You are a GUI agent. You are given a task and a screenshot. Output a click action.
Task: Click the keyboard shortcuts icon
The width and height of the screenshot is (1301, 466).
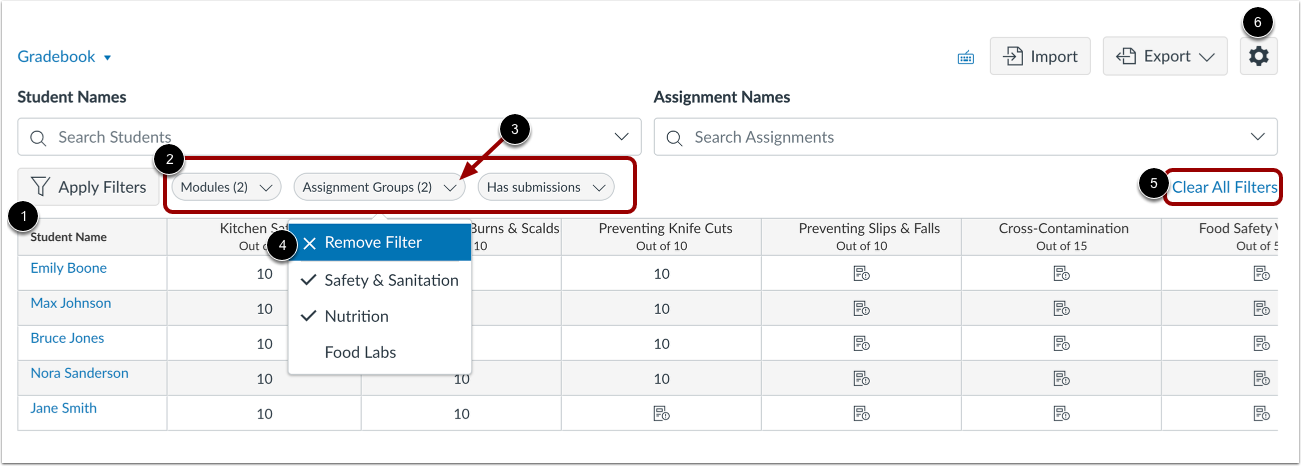point(965,57)
